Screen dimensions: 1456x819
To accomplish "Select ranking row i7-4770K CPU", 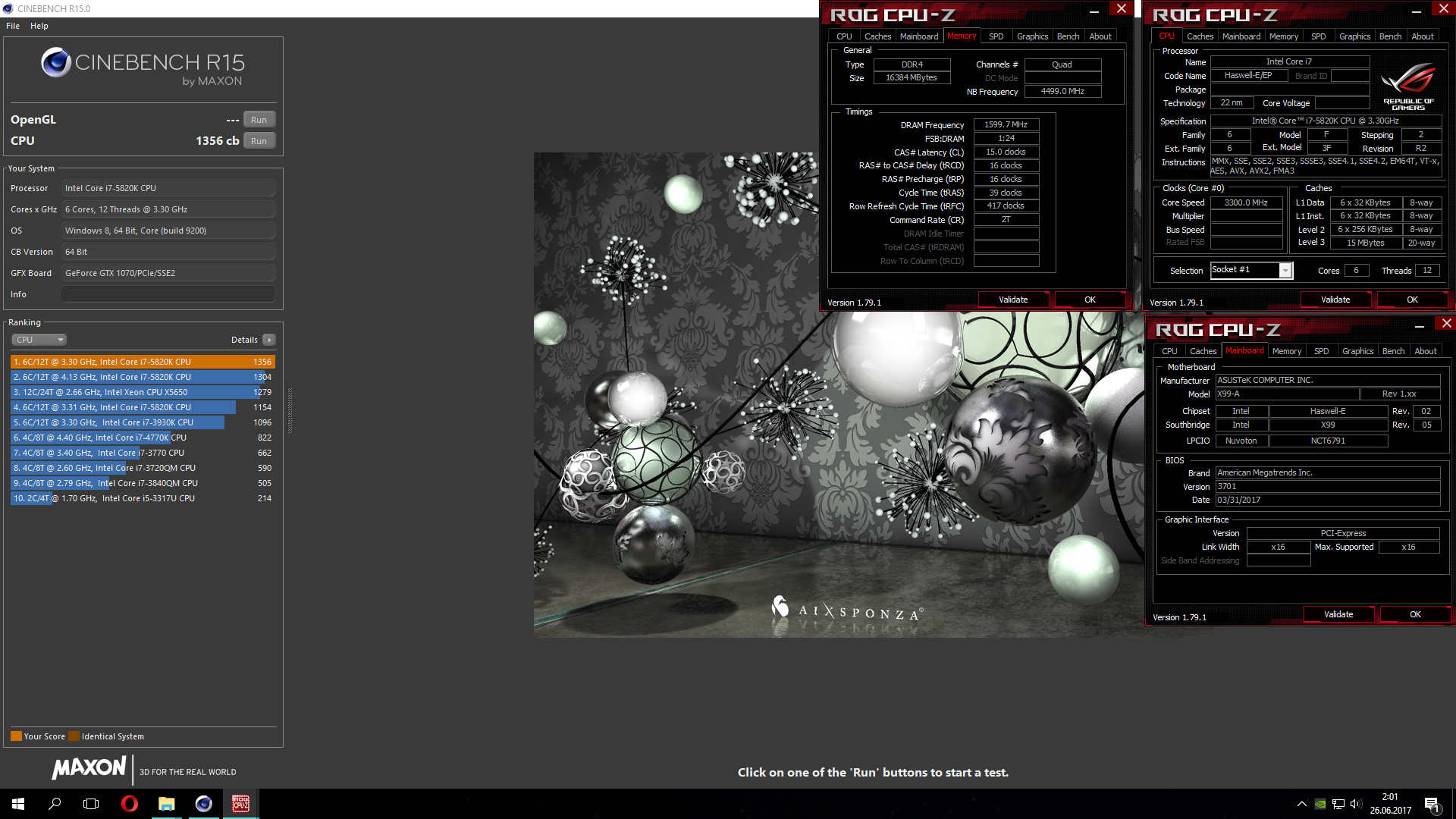I will coord(143,438).
